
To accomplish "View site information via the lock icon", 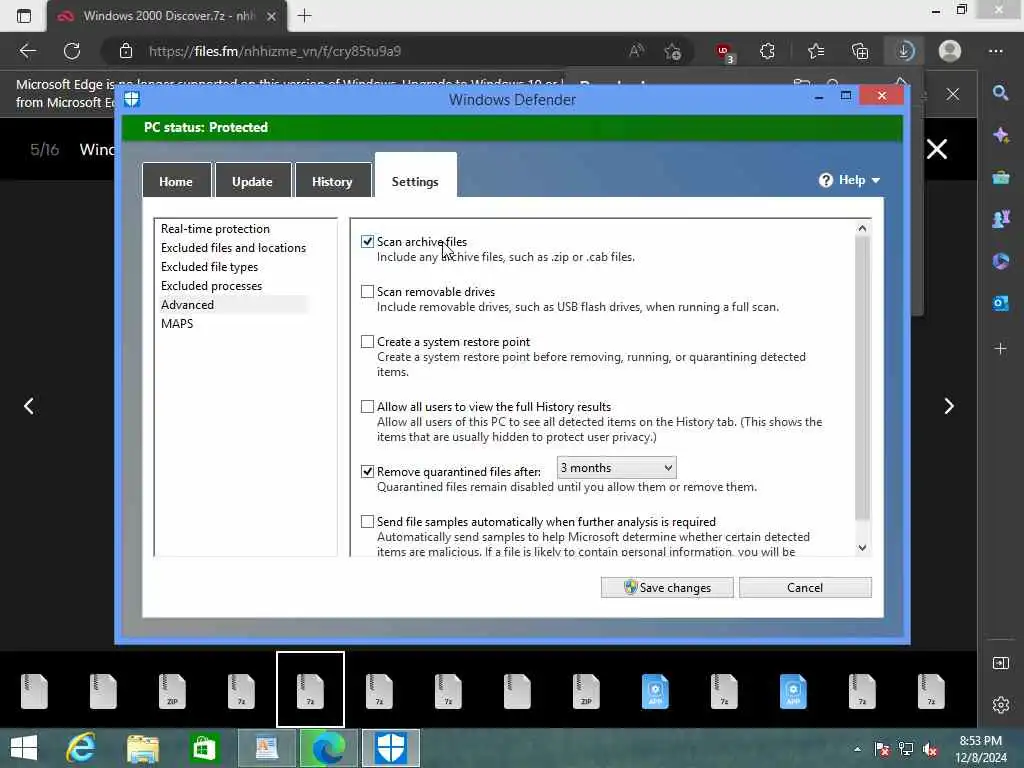I will point(125,51).
